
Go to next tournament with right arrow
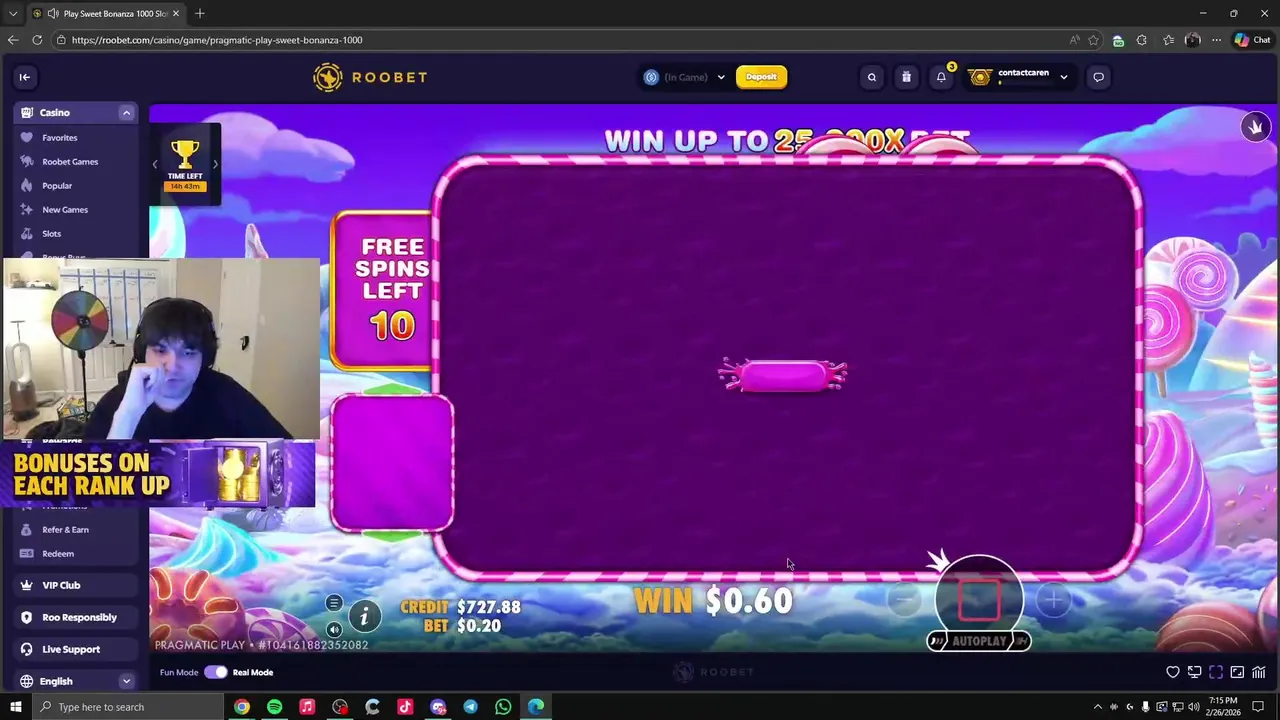[x=215, y=164]
